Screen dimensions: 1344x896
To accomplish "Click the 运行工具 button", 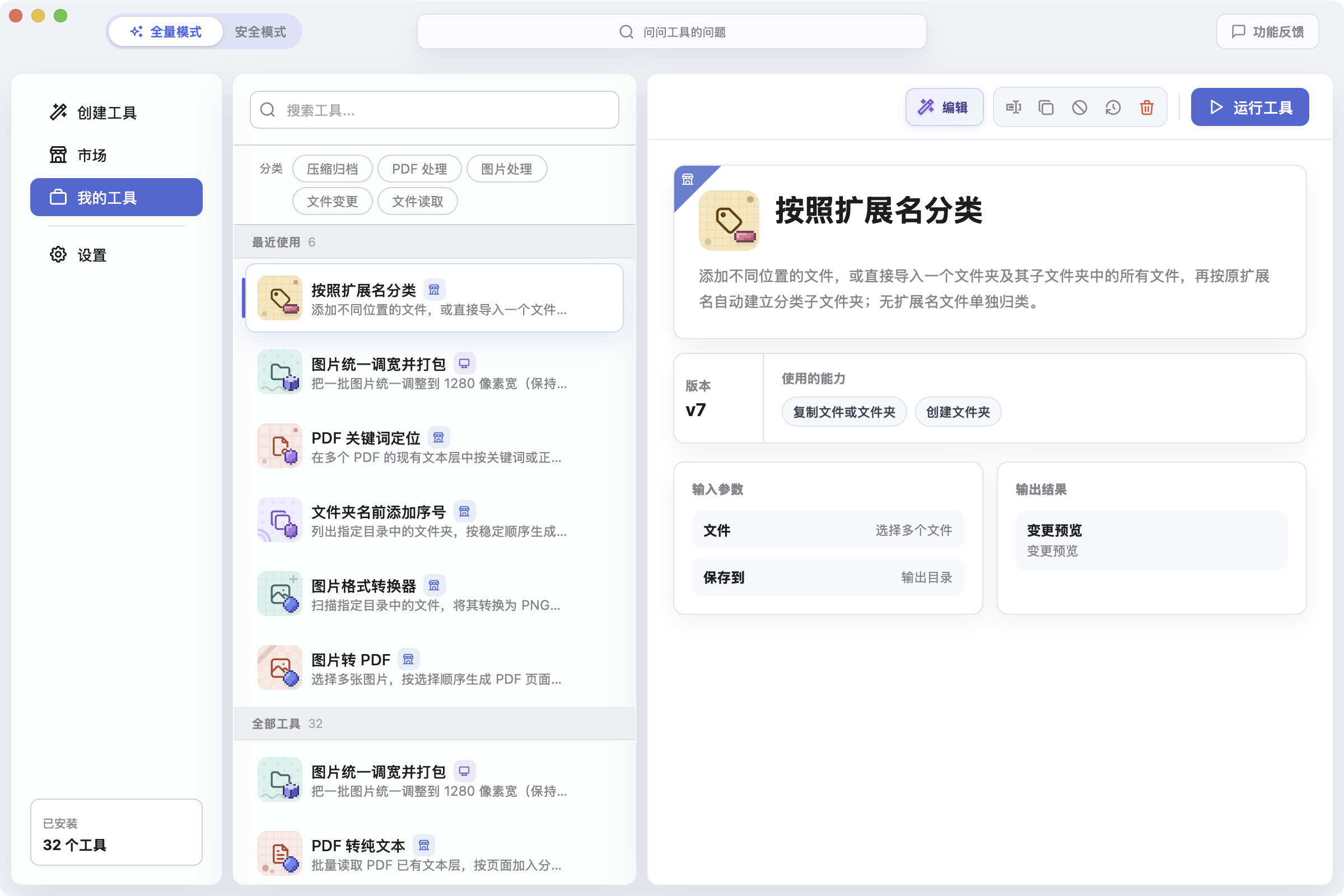I will (x=1250, y=108).
